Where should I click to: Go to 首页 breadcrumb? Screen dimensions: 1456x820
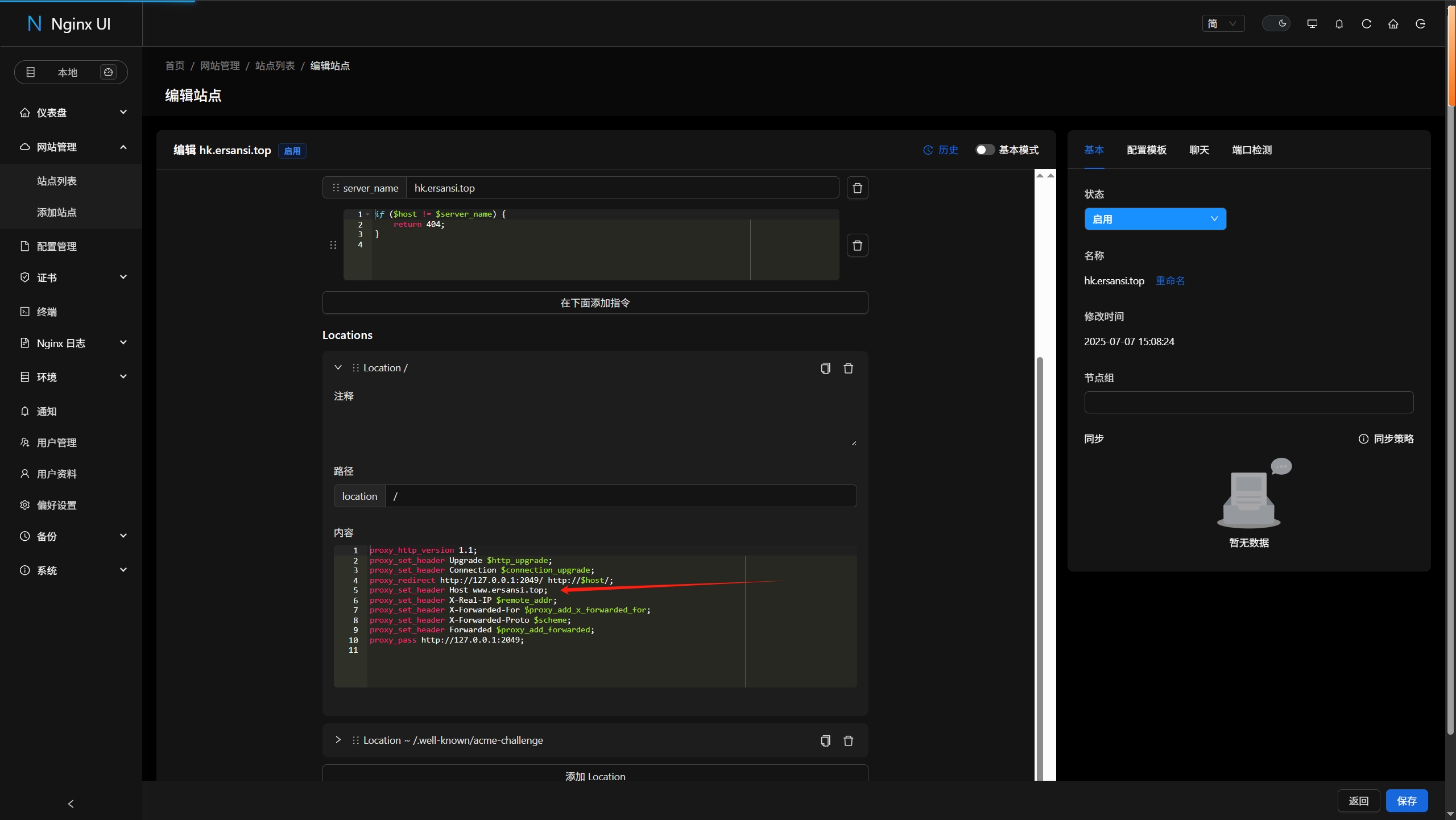pyautogui.click(x=175, y=65)
